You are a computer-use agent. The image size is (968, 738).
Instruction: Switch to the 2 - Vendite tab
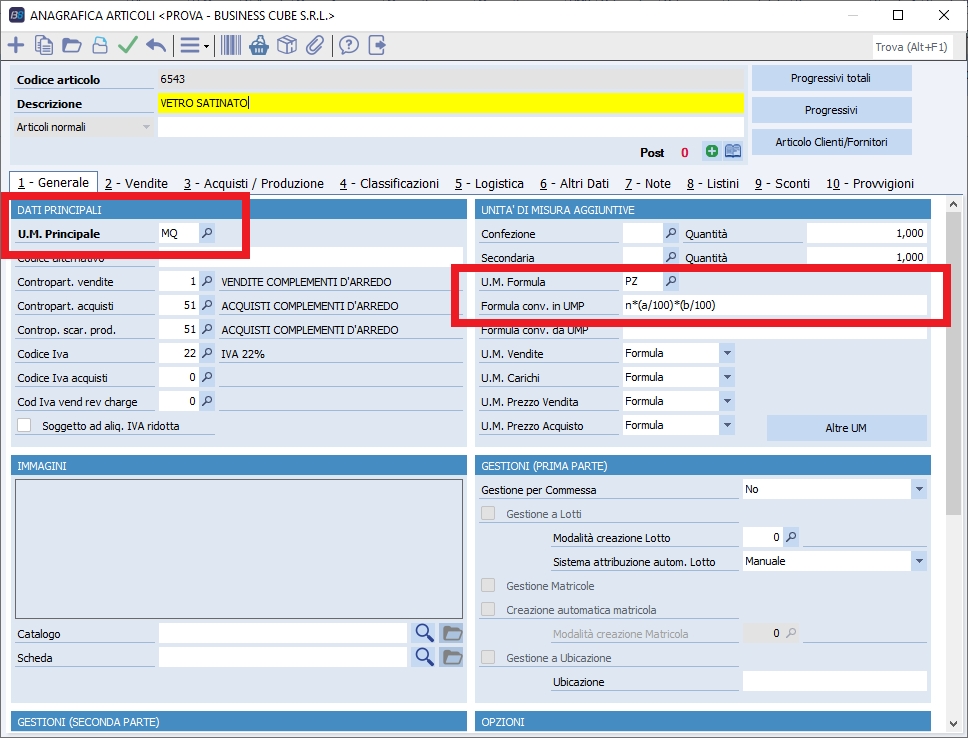pos(136,183)
